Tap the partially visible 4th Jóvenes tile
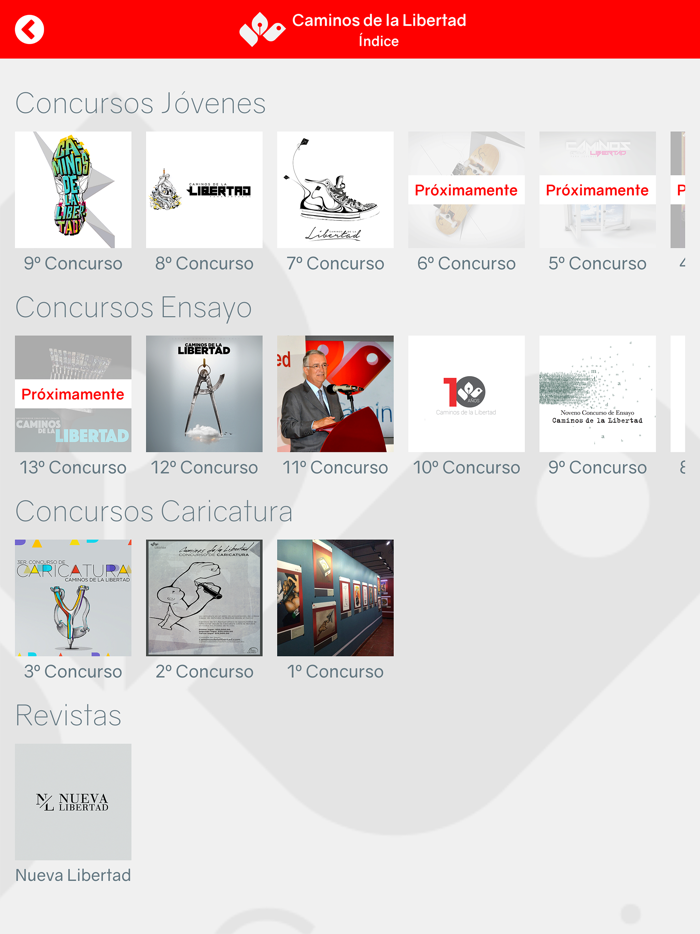This screenshot has width=700, height=934. click(x=678, y=189)
